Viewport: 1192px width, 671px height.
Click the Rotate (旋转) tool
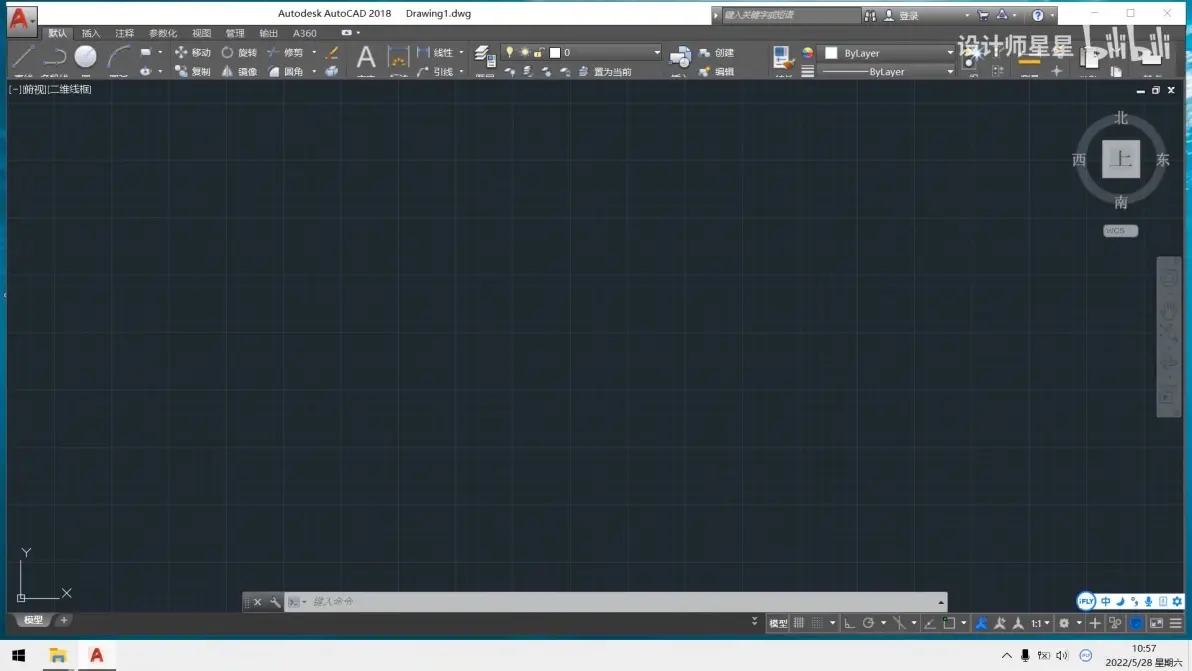[239, 53]
